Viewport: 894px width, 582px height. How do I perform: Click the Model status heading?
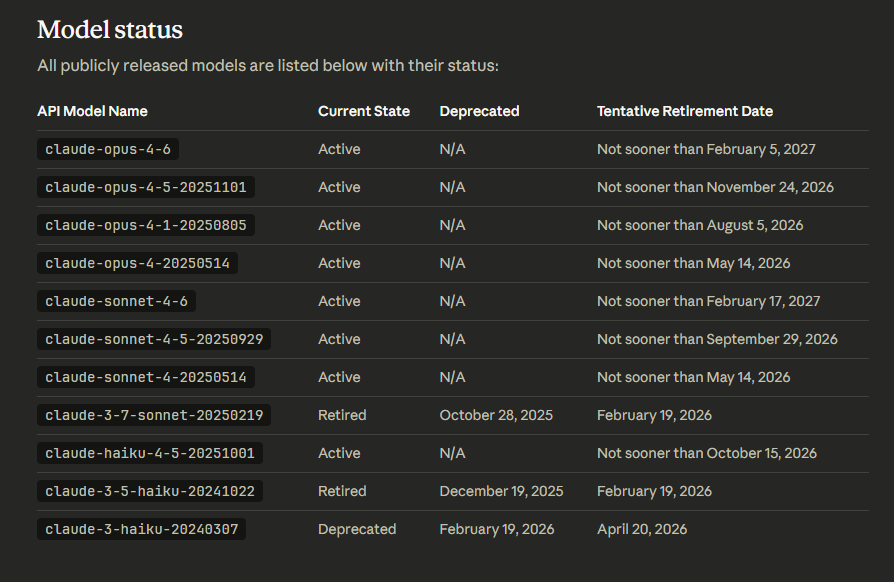[x=110, y=30]
